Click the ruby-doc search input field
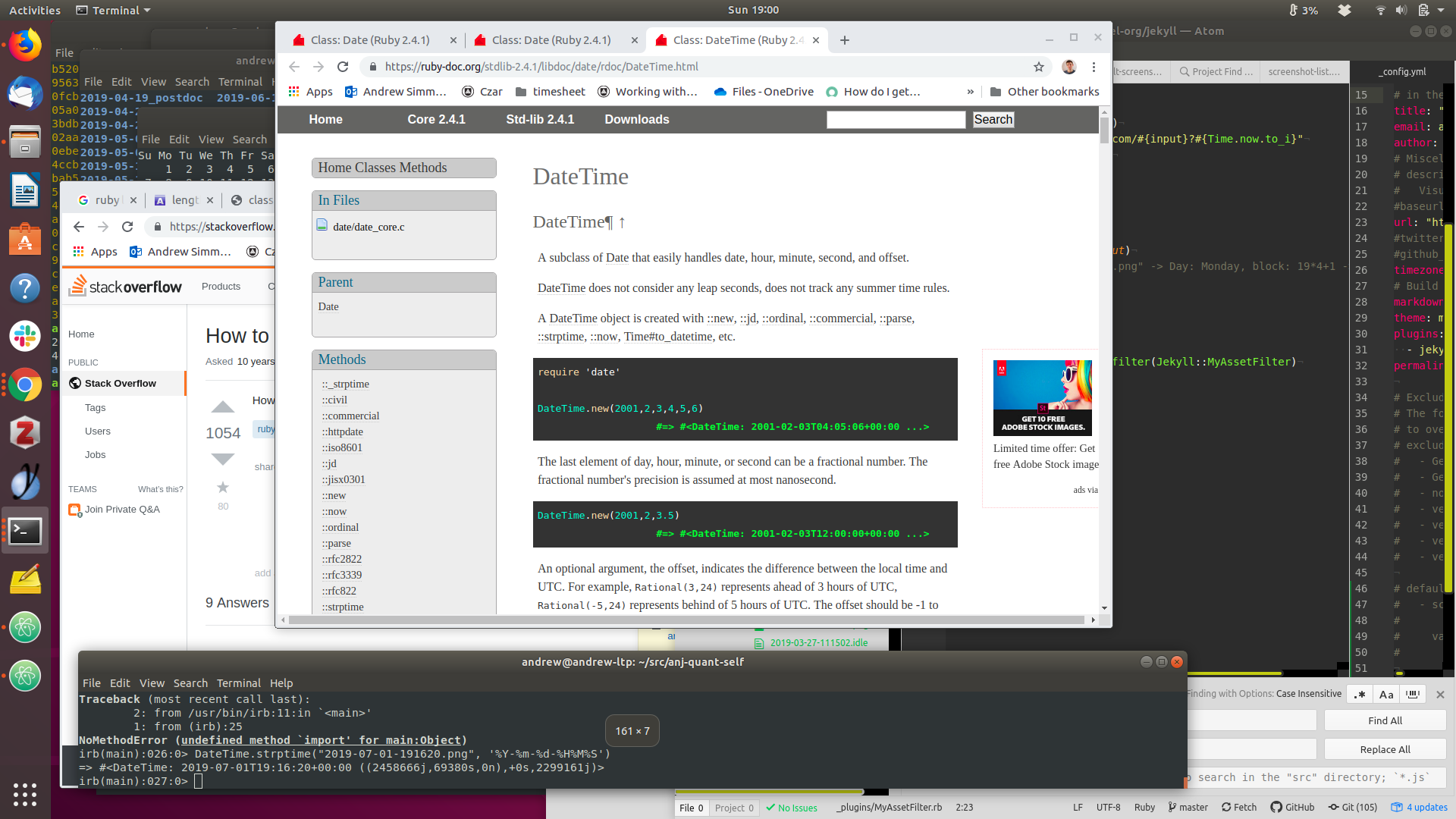 (x=896, y=120)
